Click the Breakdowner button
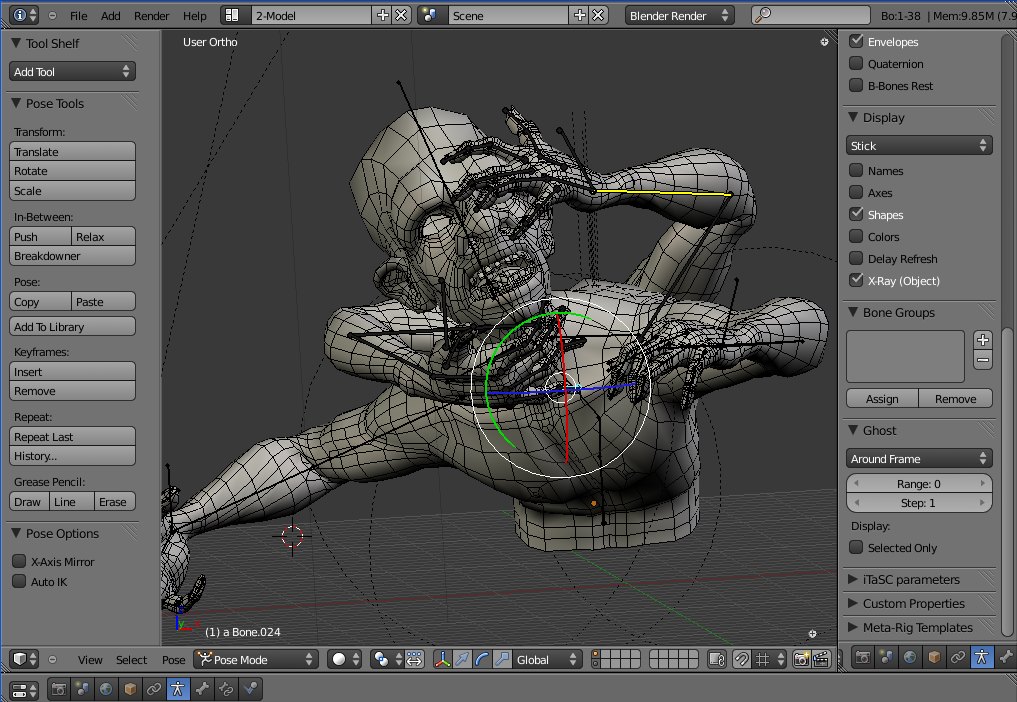Screen dimensions: 1017x702 [x=72, y=256]
